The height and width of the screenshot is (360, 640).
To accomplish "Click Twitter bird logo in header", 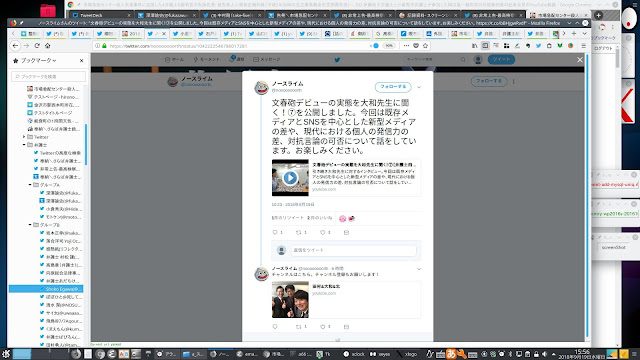I will [337, 60].
